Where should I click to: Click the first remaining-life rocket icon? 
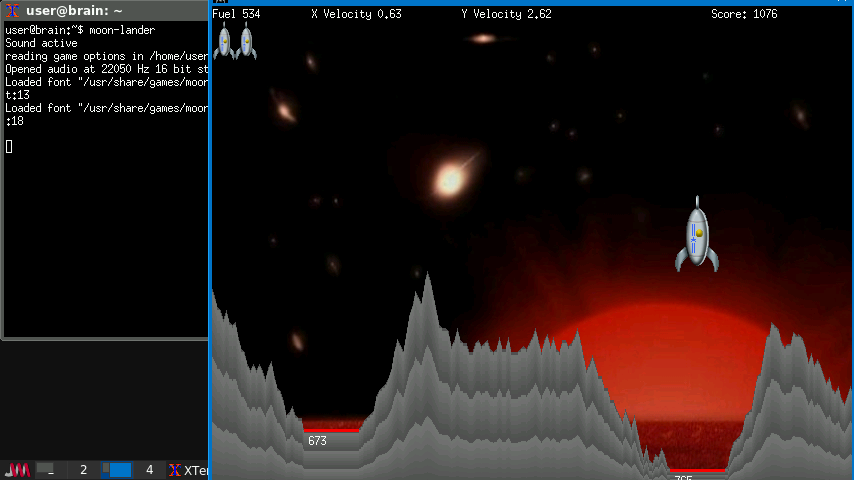pos(224,42)
